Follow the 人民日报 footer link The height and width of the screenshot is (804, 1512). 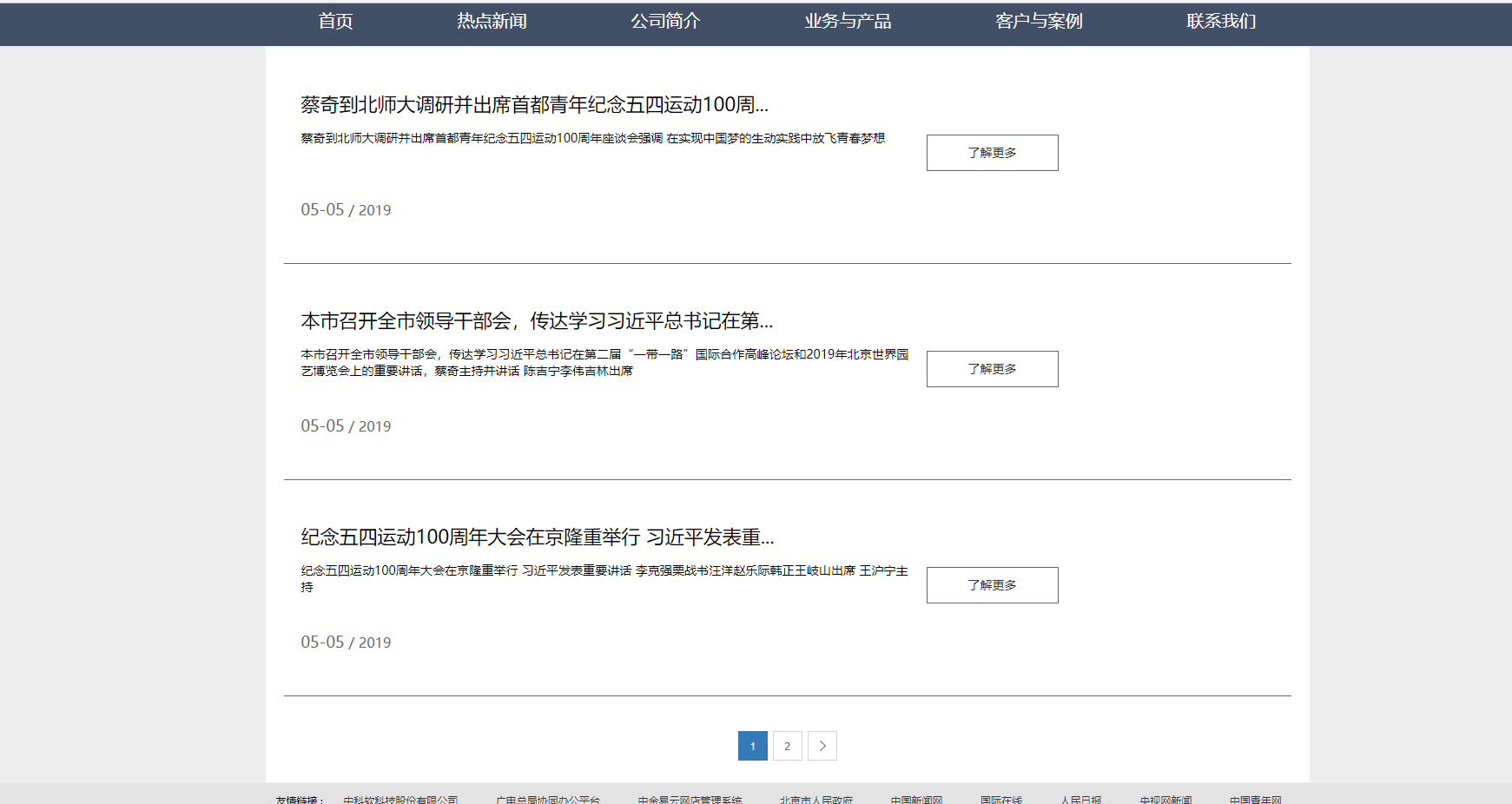pos(1080,800)
